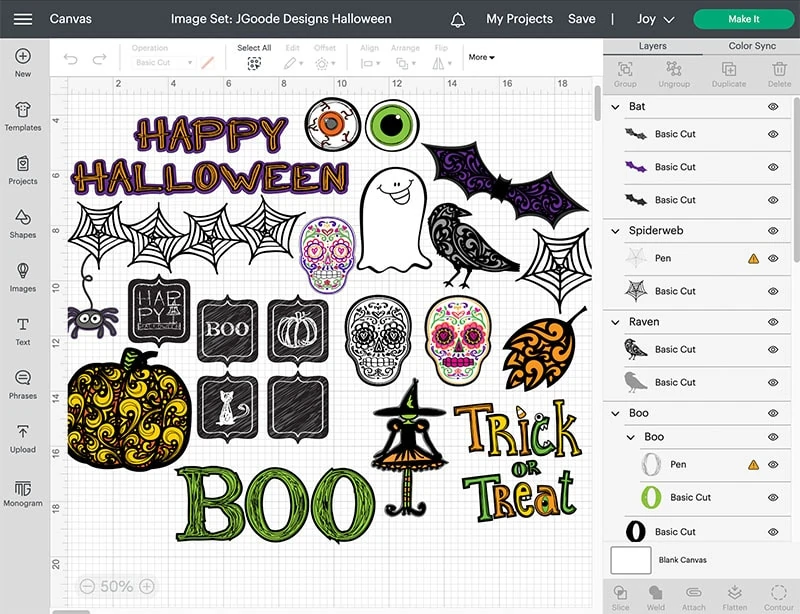Open My Projects link
The width and height of the screenshot is (800, 614).
pyautogui.click(x=519, y=19)
